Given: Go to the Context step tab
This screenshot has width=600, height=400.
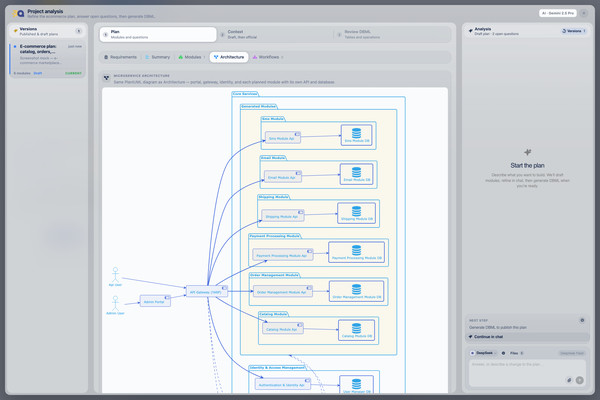Looking at the screenshot, I should (276, 34).
